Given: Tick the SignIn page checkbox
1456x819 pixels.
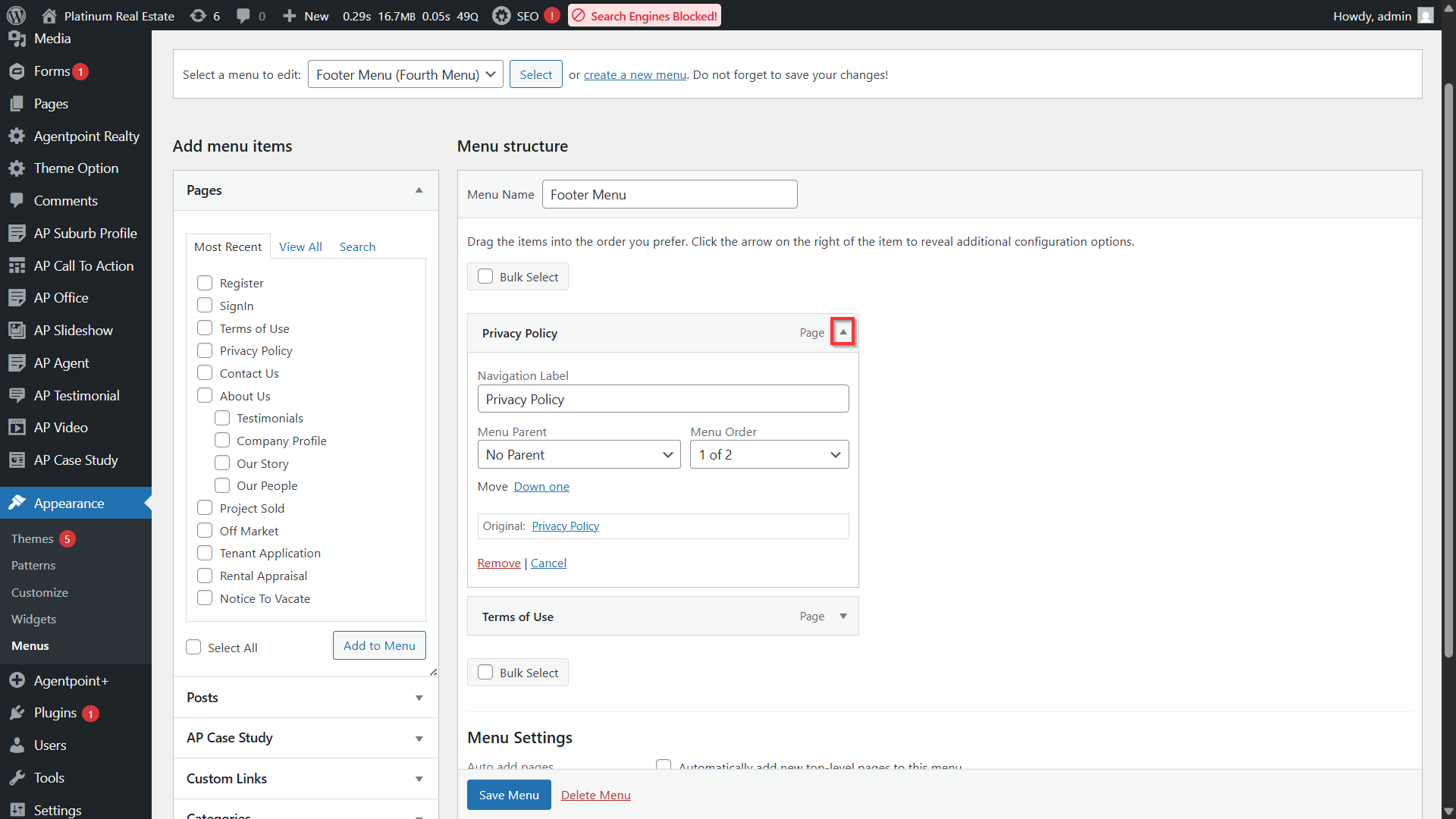Looking at the screenshot, I should (205, 305).
